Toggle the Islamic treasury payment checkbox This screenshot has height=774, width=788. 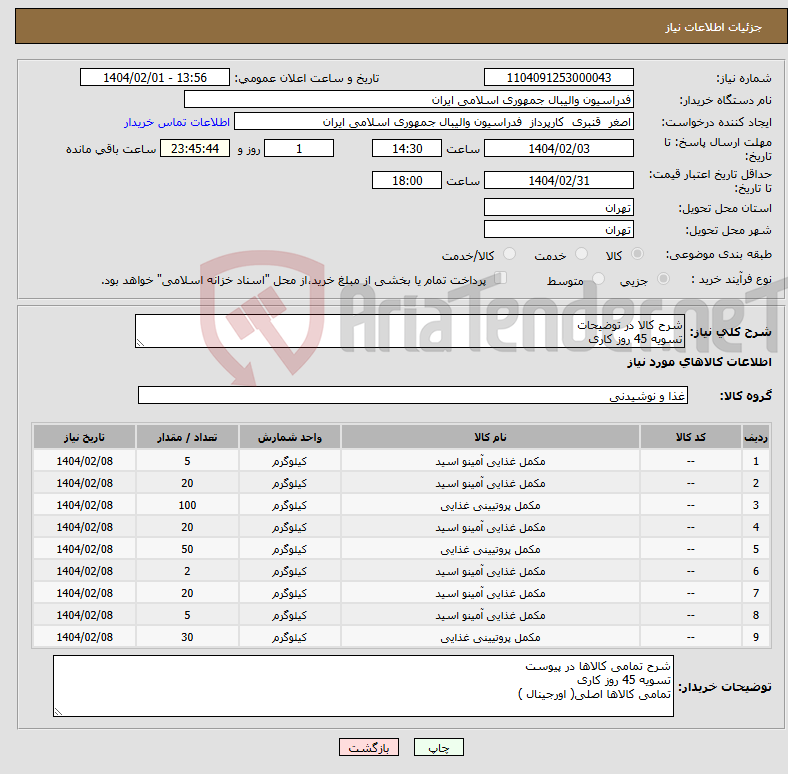[500, 278]
